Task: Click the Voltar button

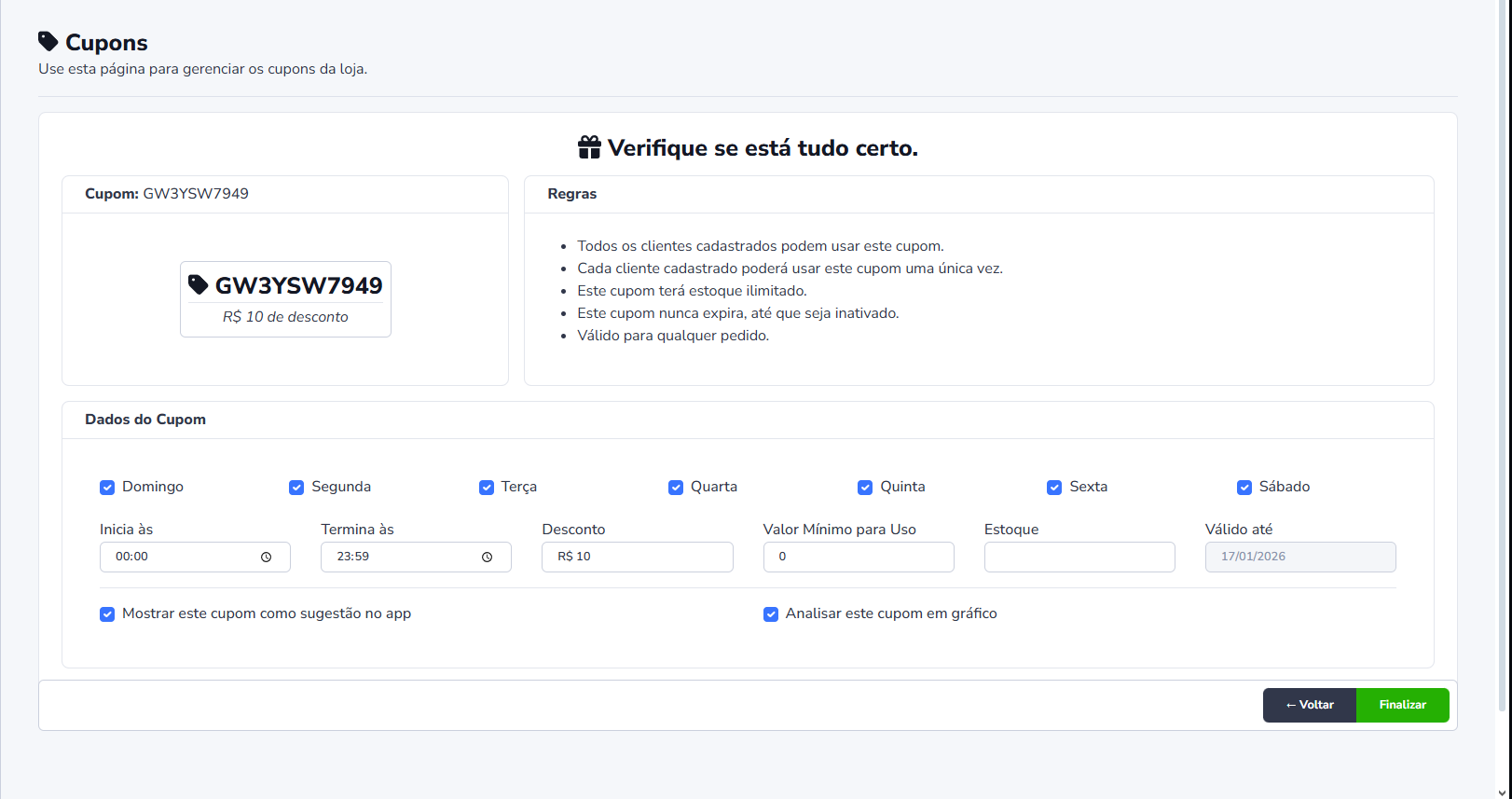Action: pyautogui.click(x=1309, y=705)
